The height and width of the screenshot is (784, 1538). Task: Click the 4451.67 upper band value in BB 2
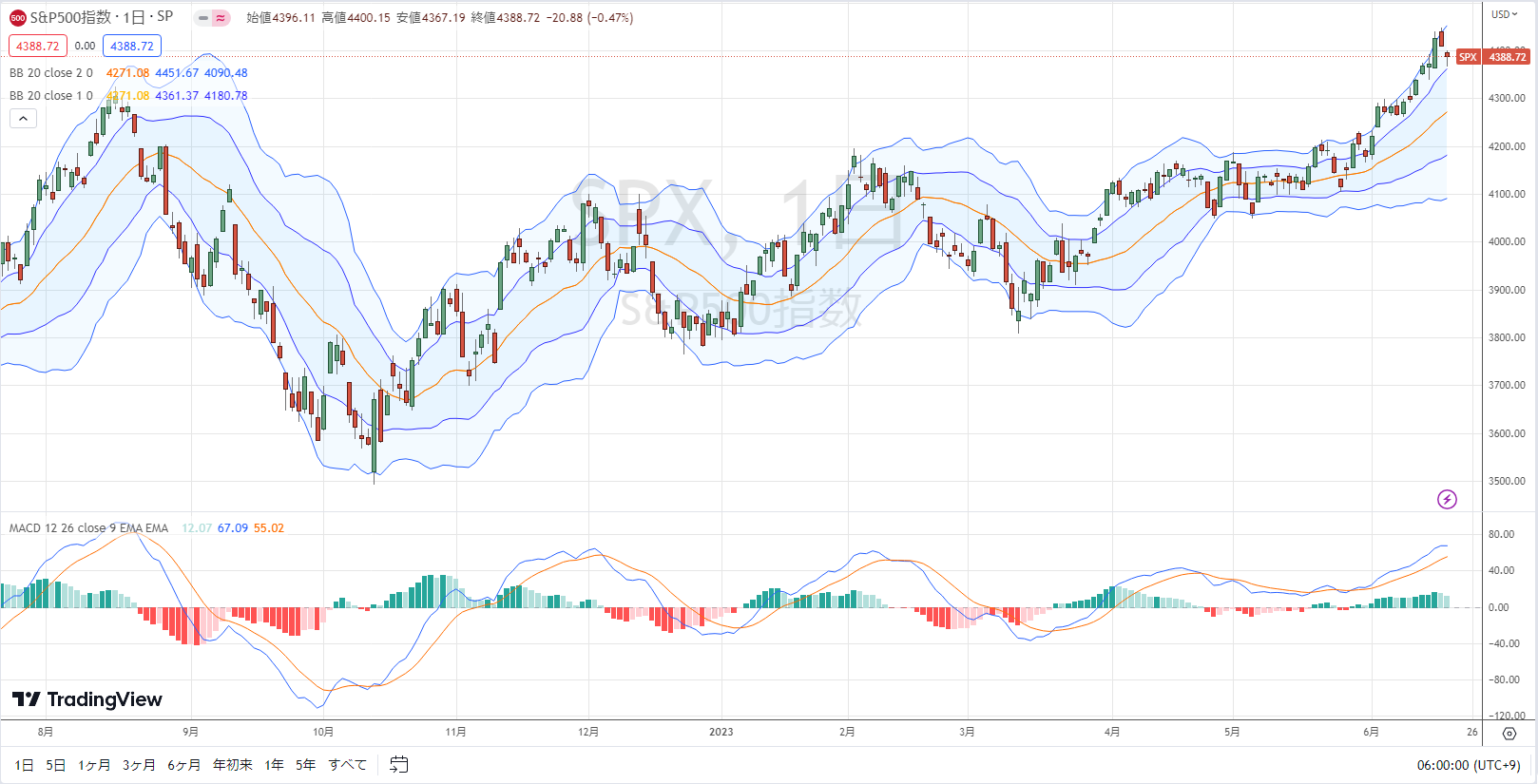pyautogui.click(x=177, y=72)
